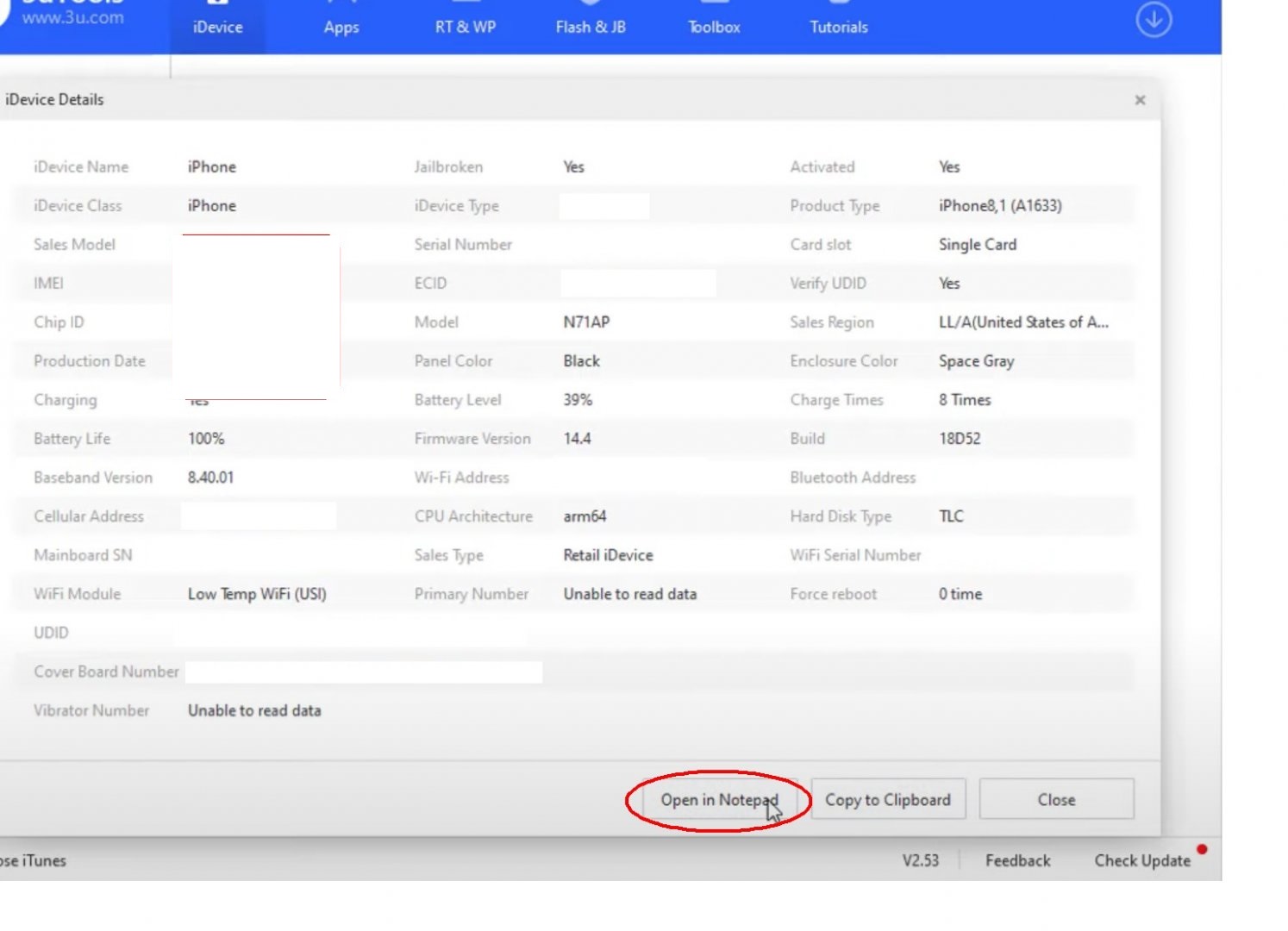Select the Panel Color value Black

tap(581, 361)
